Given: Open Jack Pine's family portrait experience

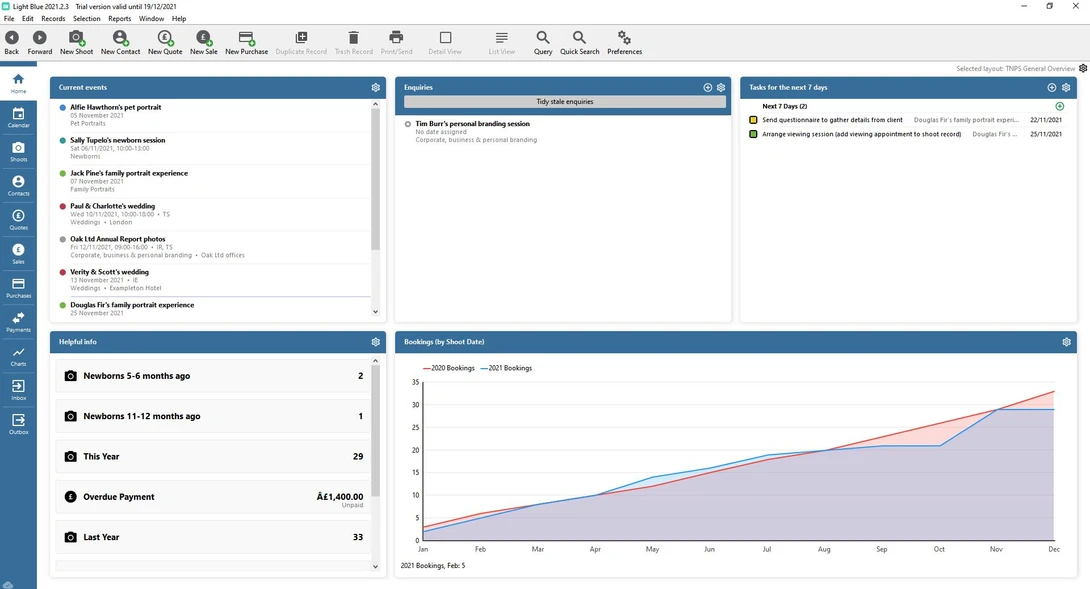Looking at the screenshot, I should pyautogui.click(x=212, y=181).
